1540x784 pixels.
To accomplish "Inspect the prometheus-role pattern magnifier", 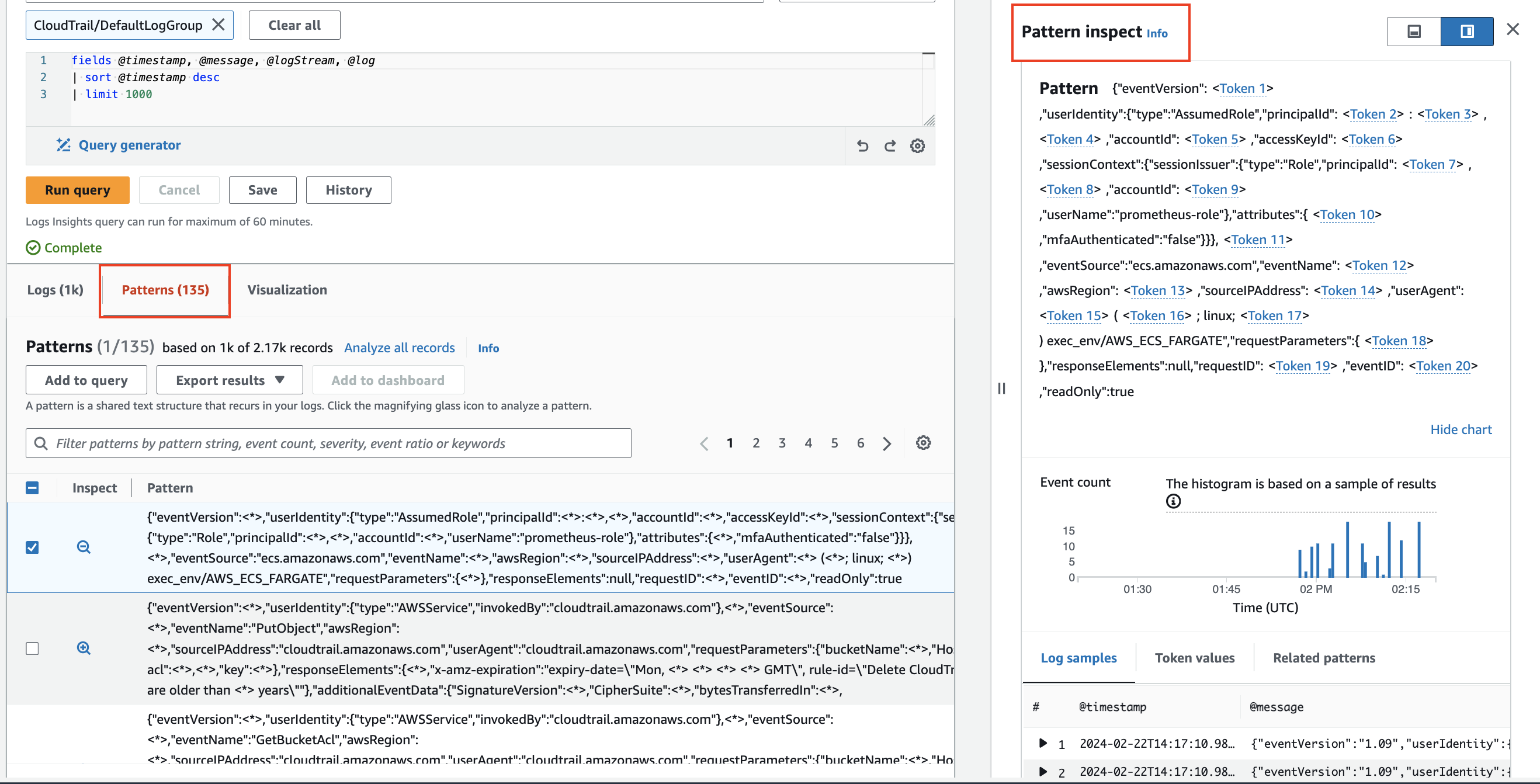I will tap(84, 547).
